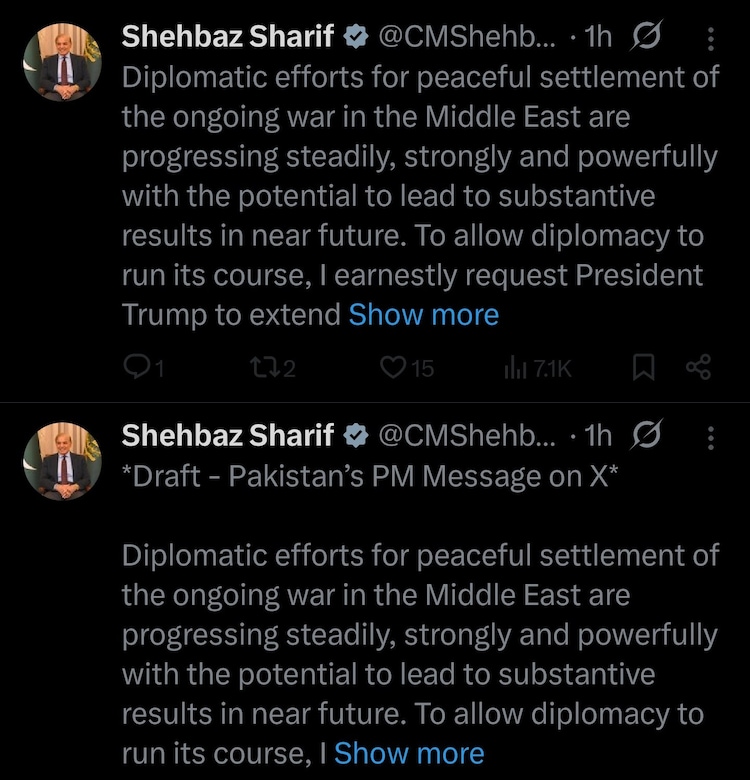Image resolution: width=750 pixels, height=780 pixels.
Task: Bookmark the first tweet
Action: pyautogui.click(x=645, y=368)
